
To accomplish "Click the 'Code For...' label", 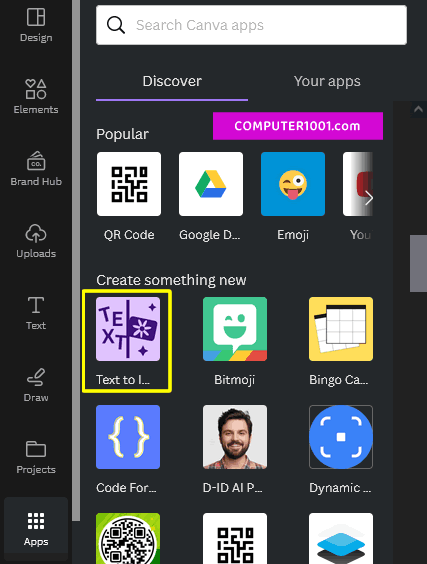I will (126, 488).
